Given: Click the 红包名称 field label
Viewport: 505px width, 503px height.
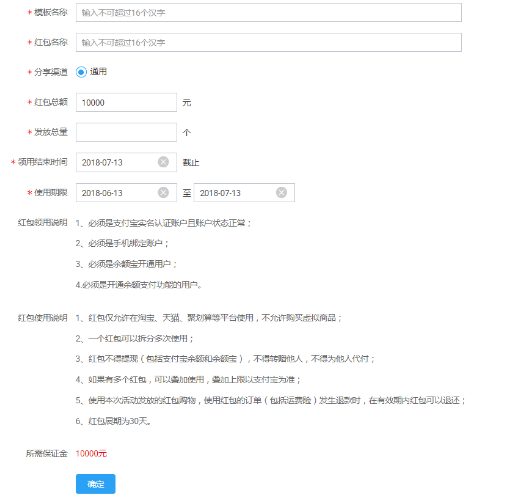Looking at the screenshot, I should (x=51, y=42).
